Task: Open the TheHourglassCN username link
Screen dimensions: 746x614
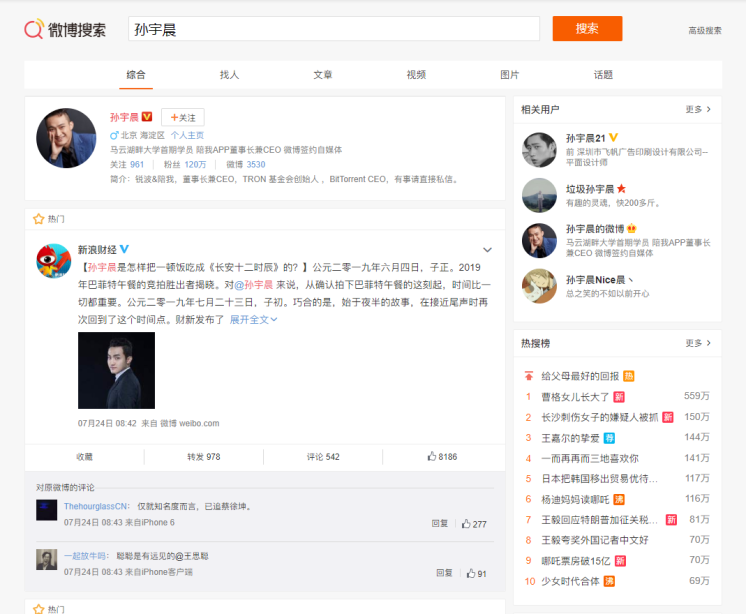Action: pyautogui.click(x=96, y=507)
